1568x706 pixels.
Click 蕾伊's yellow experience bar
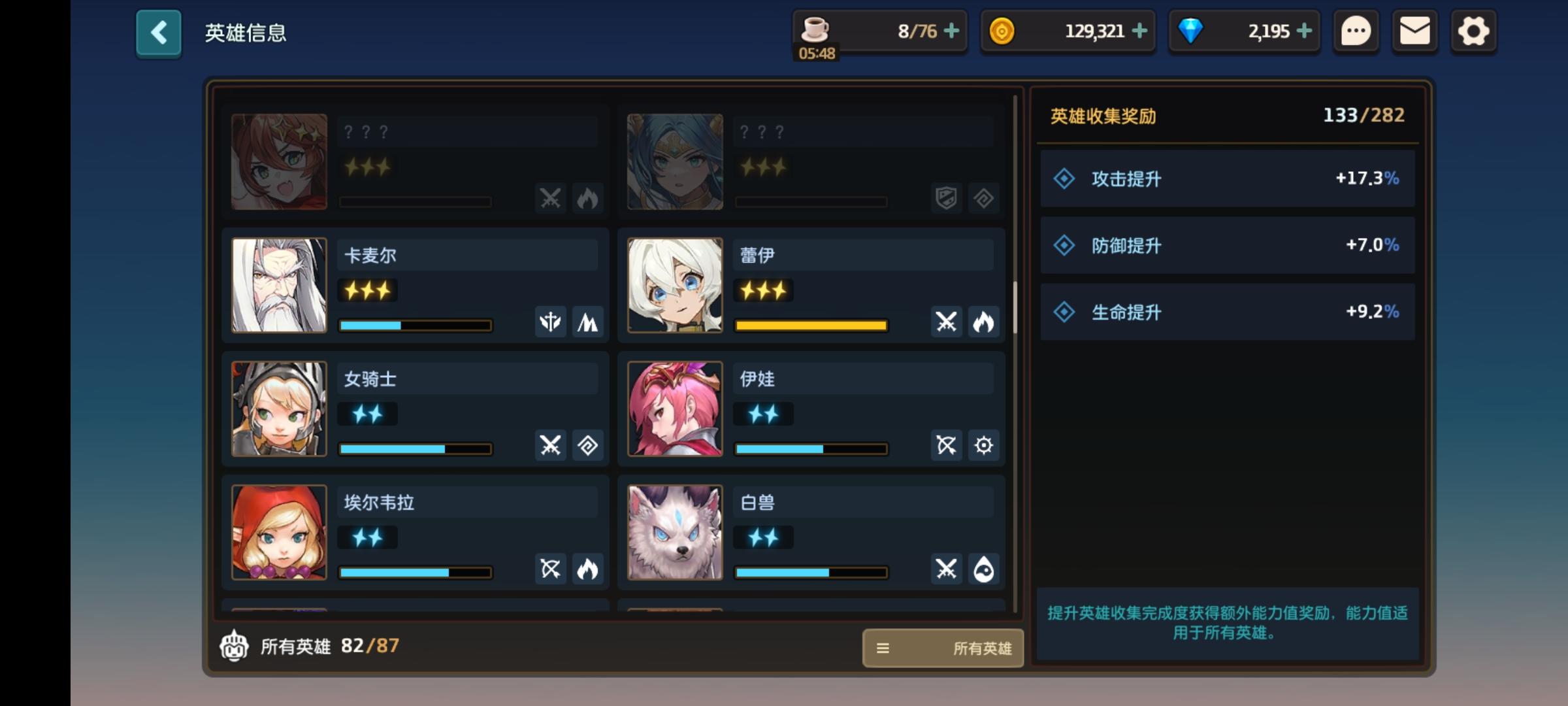point(811,326)
